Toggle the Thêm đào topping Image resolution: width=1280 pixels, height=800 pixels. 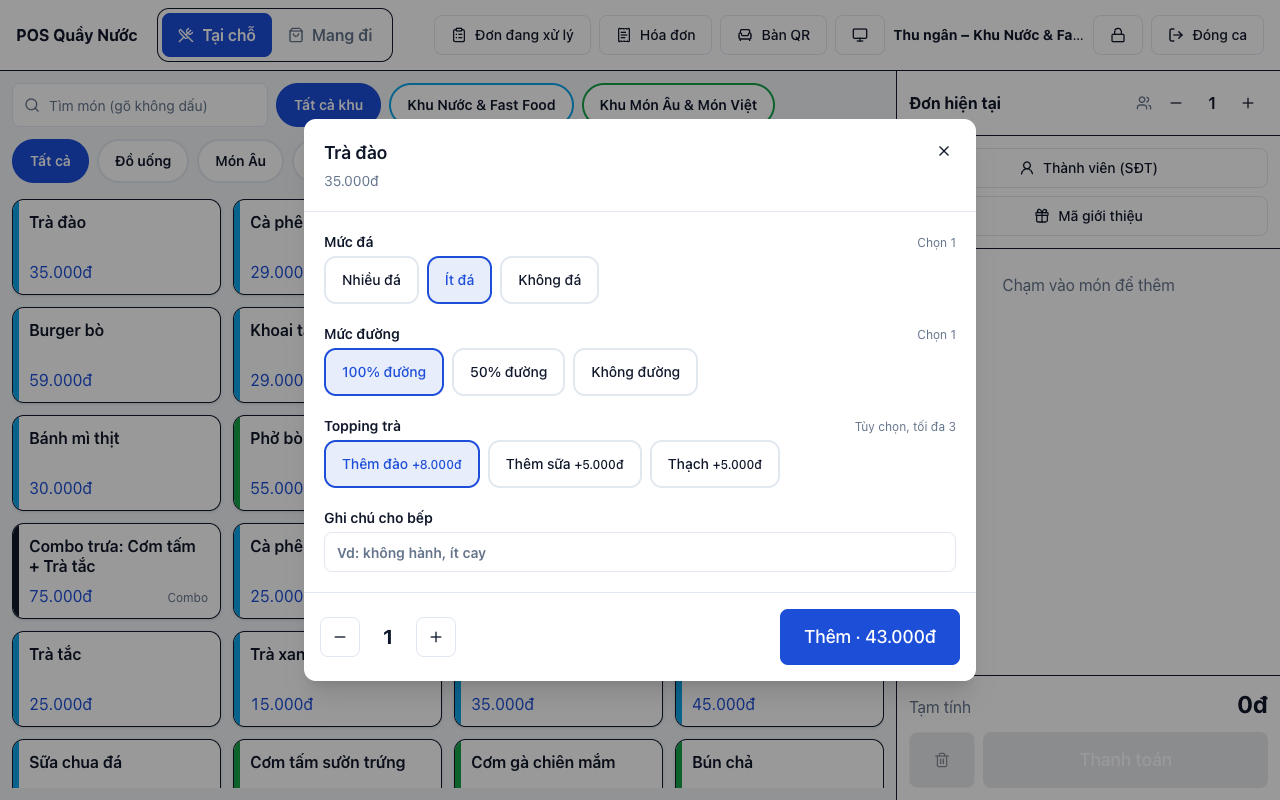402,464
